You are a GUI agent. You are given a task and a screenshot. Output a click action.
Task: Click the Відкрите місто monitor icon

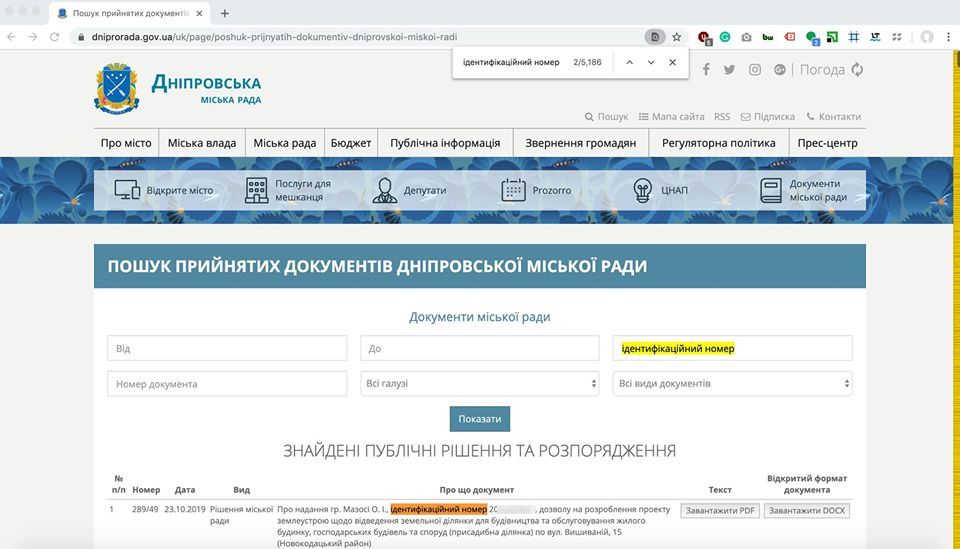click(x=127, y=190)
